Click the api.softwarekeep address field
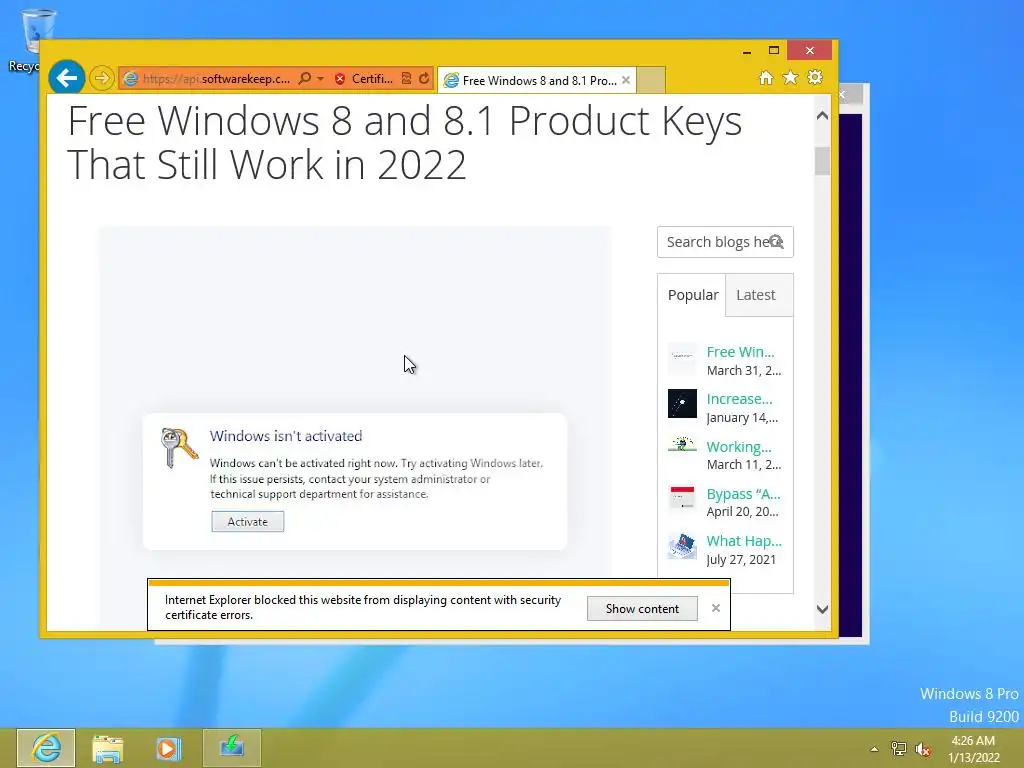Screen dimensions: 1024x768 216,79
